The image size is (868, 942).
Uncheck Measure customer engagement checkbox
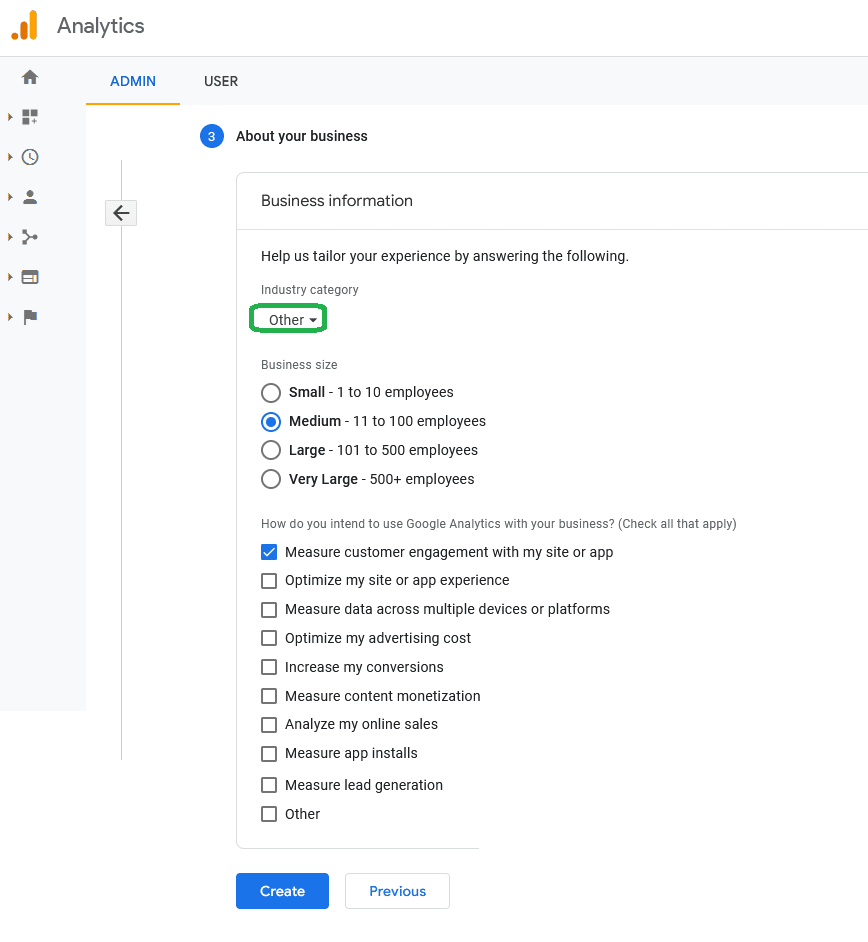[269, 552]
